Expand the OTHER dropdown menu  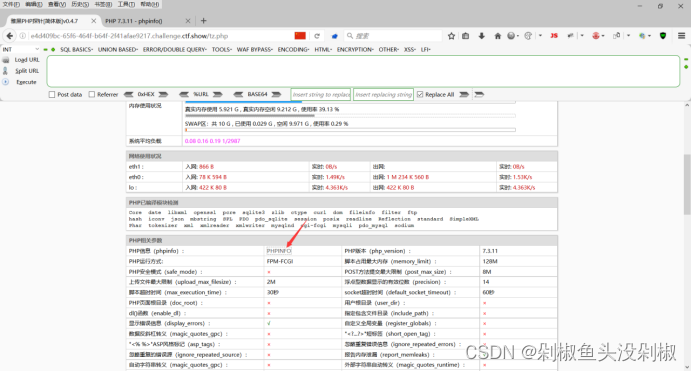[389, 49]
